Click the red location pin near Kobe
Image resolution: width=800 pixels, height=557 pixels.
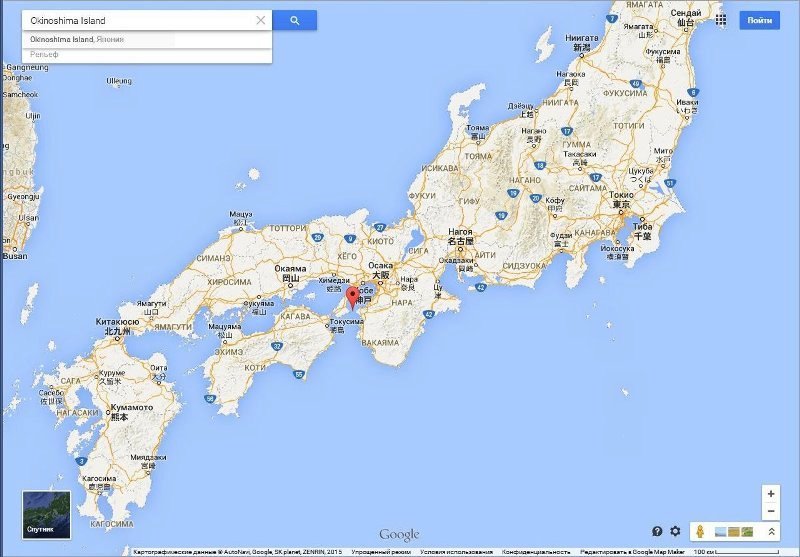click(x=353, y=297)
